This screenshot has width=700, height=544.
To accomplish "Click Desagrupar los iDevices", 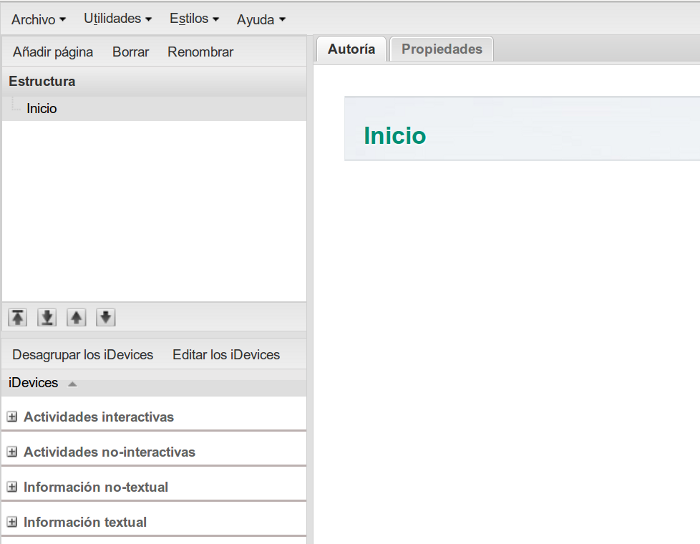I will pyautogui.click(x=82, y=355).
